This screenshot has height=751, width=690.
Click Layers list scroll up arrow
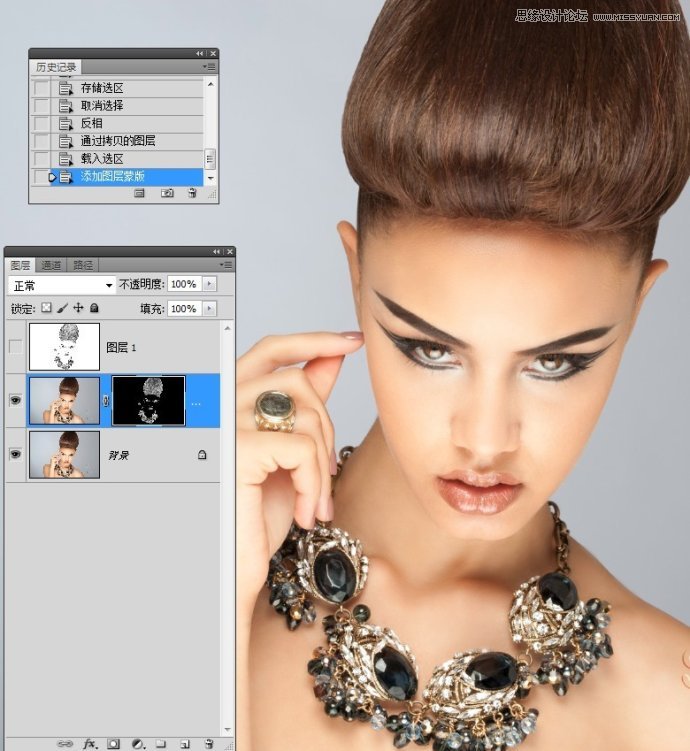click(227, 329)
